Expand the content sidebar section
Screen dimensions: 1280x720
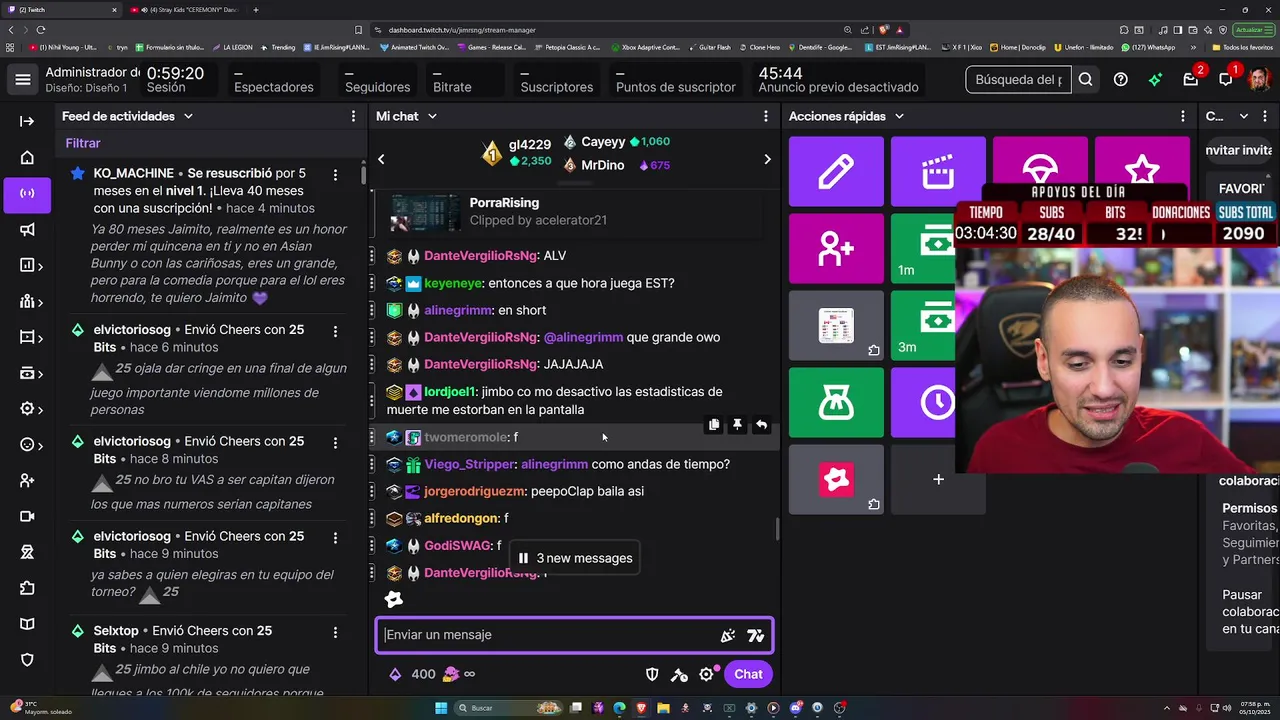point(31,337)
